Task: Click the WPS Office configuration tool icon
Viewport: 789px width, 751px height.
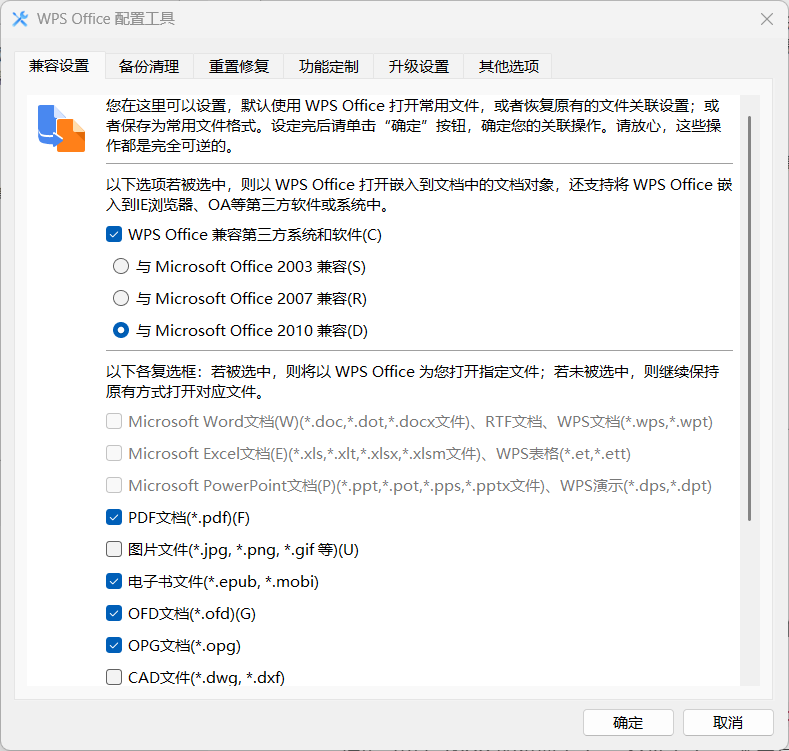Action: tap(20, 19)
